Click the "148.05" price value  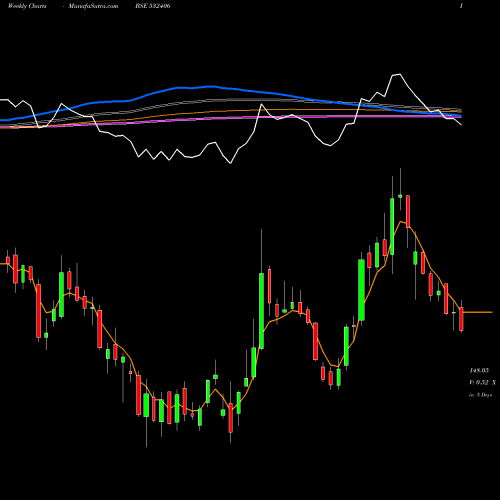tap(479, 370)
